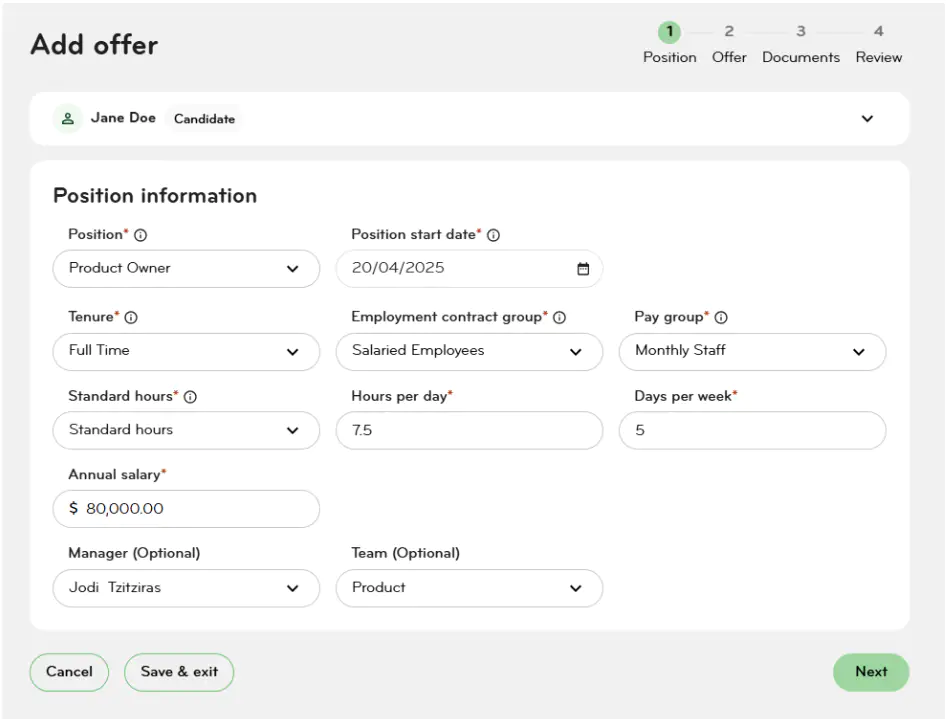Click the Position start date input field
Viewport: 946px width, 719px height.
tap(469, 269)
